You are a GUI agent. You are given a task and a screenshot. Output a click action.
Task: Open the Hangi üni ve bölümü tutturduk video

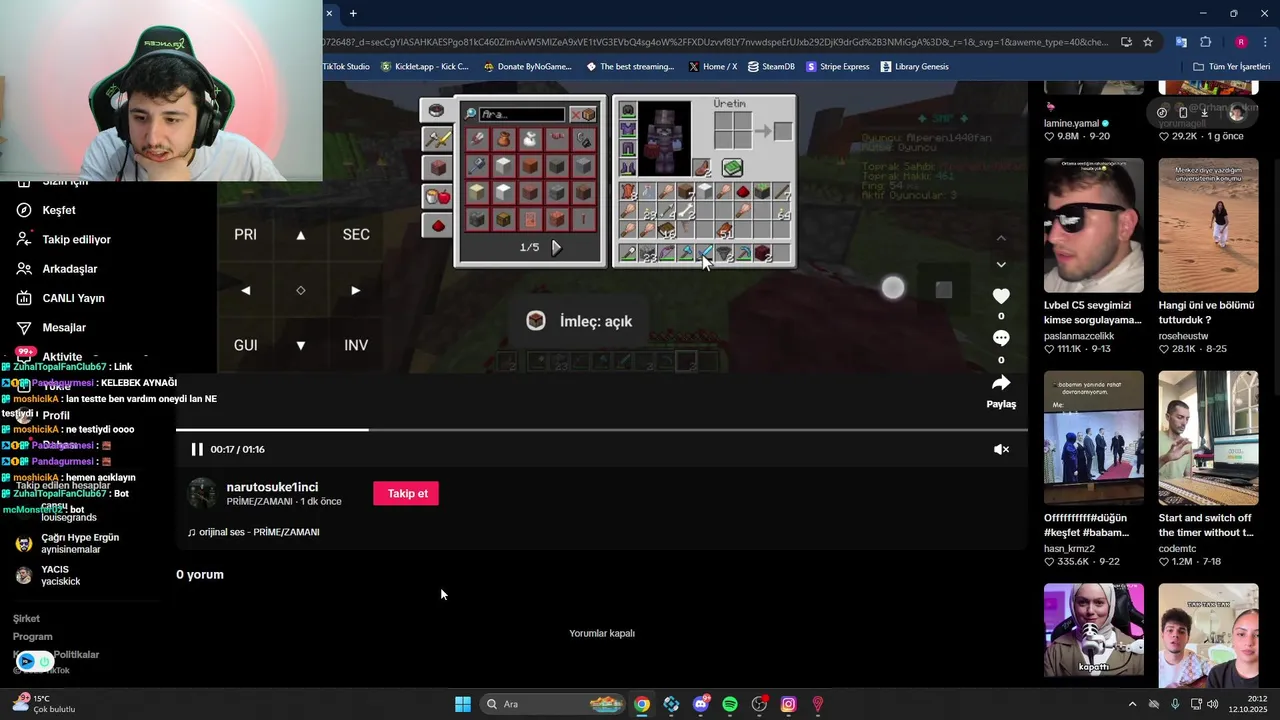click(1208, 225)
